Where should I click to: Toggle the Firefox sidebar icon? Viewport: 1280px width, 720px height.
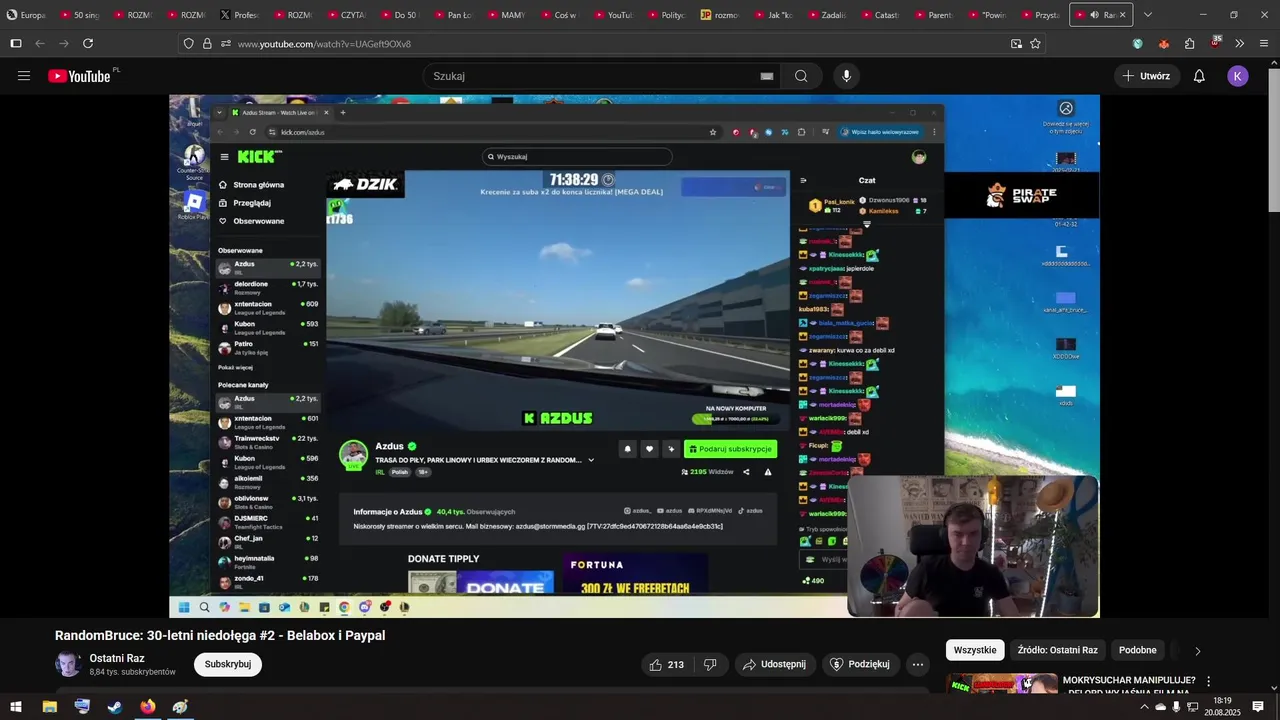click(16, 44)
